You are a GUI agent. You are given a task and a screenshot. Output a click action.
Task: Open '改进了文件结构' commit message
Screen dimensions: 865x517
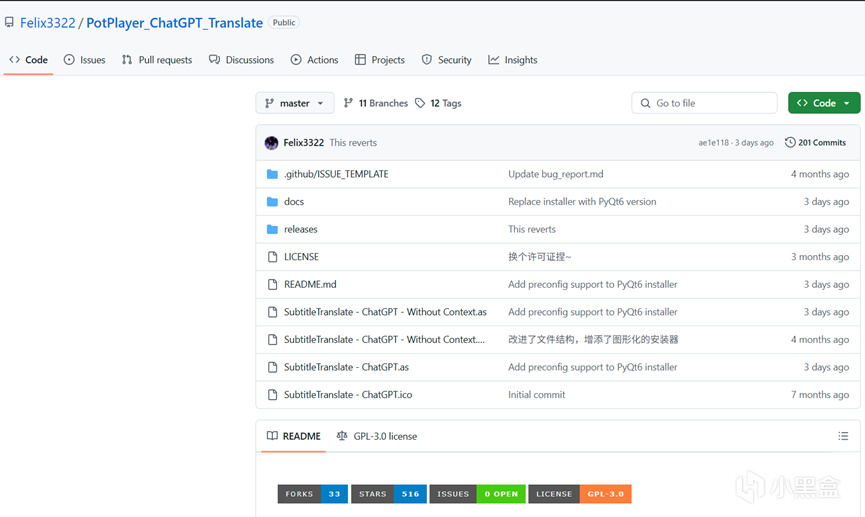tap(593, 340)
